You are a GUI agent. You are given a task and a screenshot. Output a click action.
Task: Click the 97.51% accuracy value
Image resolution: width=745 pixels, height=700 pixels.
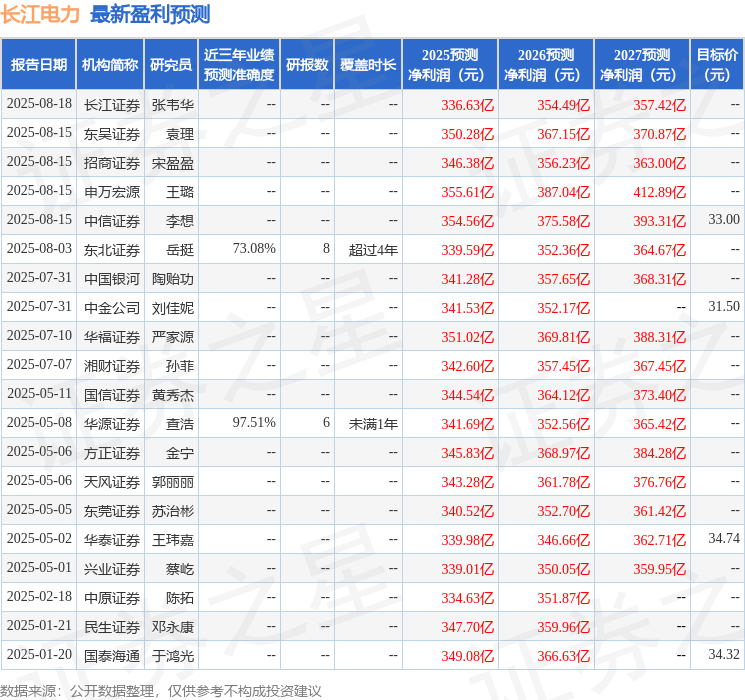254,422
